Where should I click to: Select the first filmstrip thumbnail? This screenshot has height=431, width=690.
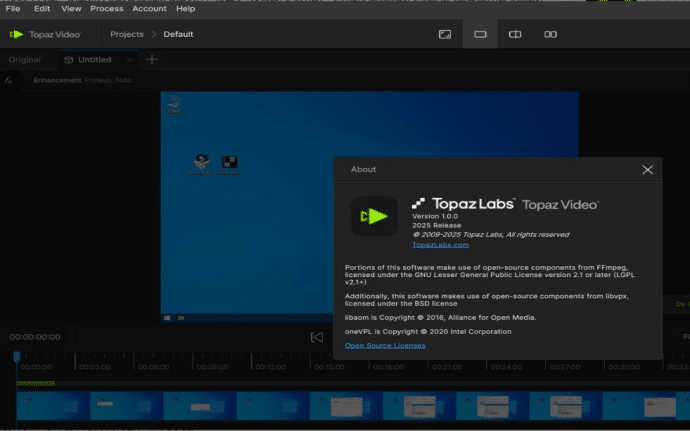[53, 405]
